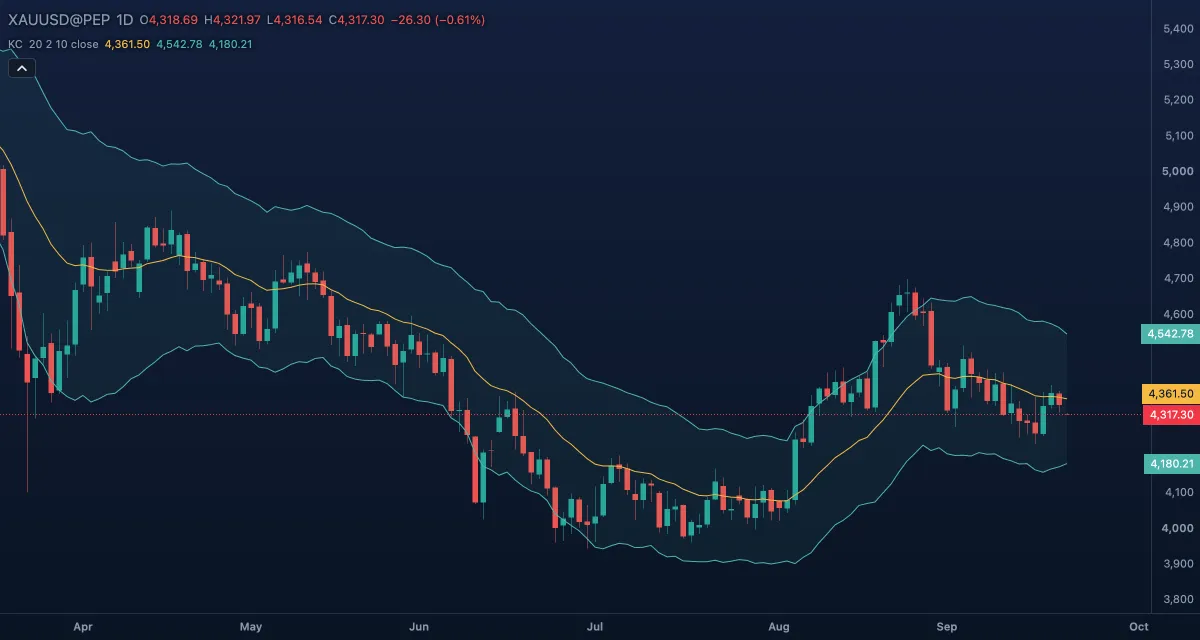Collapse the indicator legend with chevron button

point(22,68)
